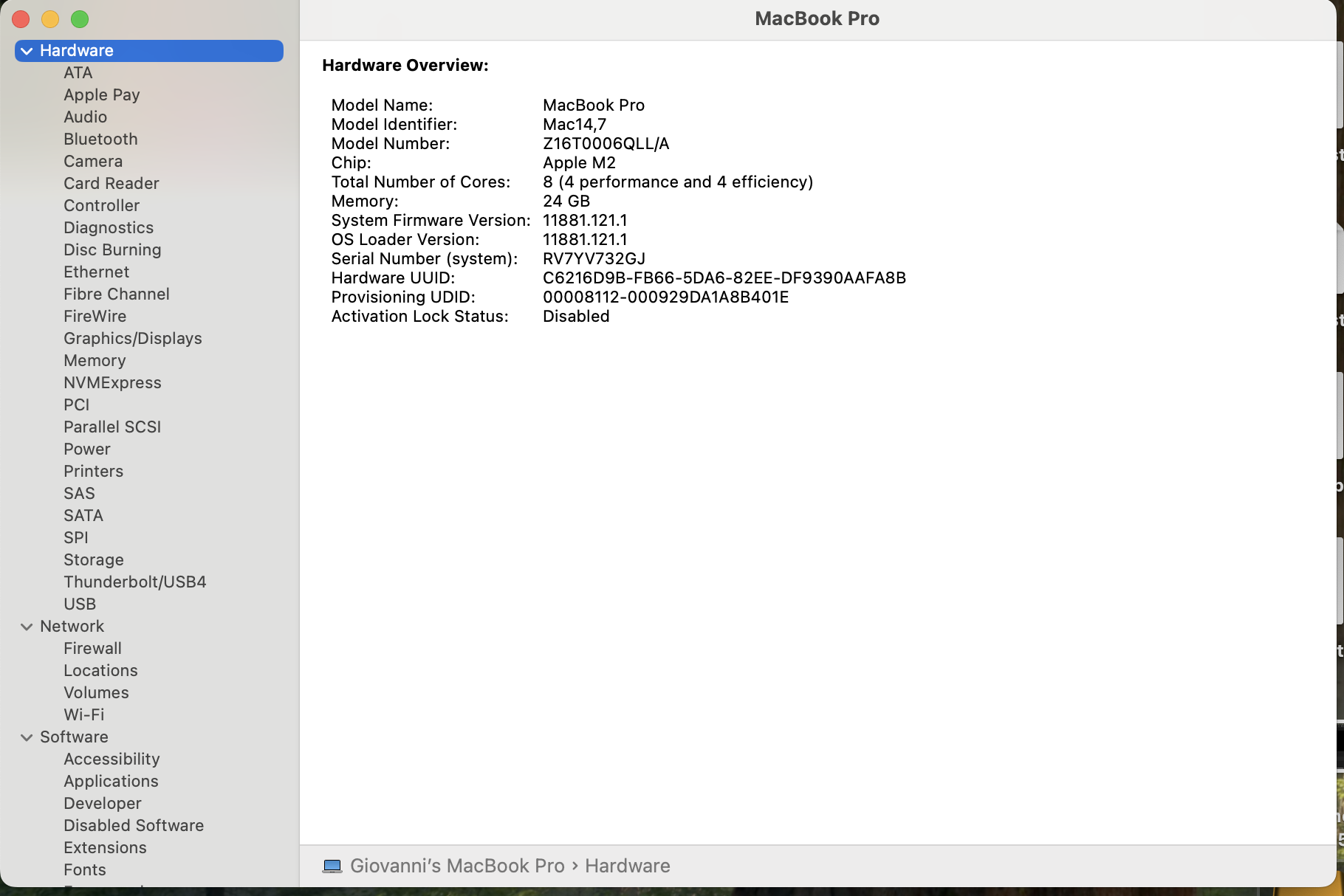
Task: Open the FireWire section
Action: click(95, 317)
